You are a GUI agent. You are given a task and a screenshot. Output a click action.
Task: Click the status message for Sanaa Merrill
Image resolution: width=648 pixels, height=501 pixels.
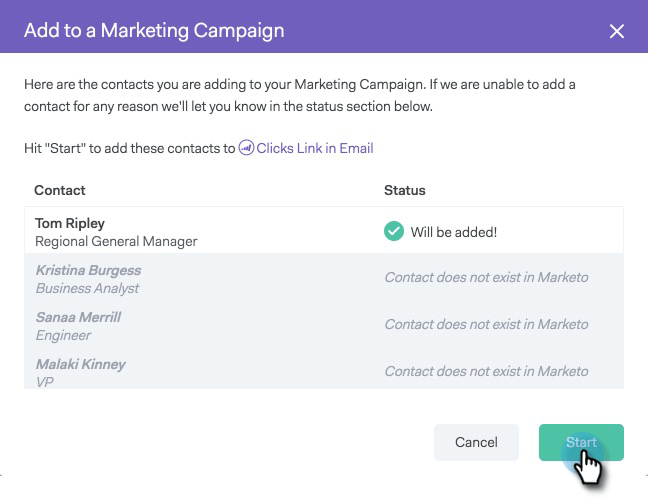[486, 324]
